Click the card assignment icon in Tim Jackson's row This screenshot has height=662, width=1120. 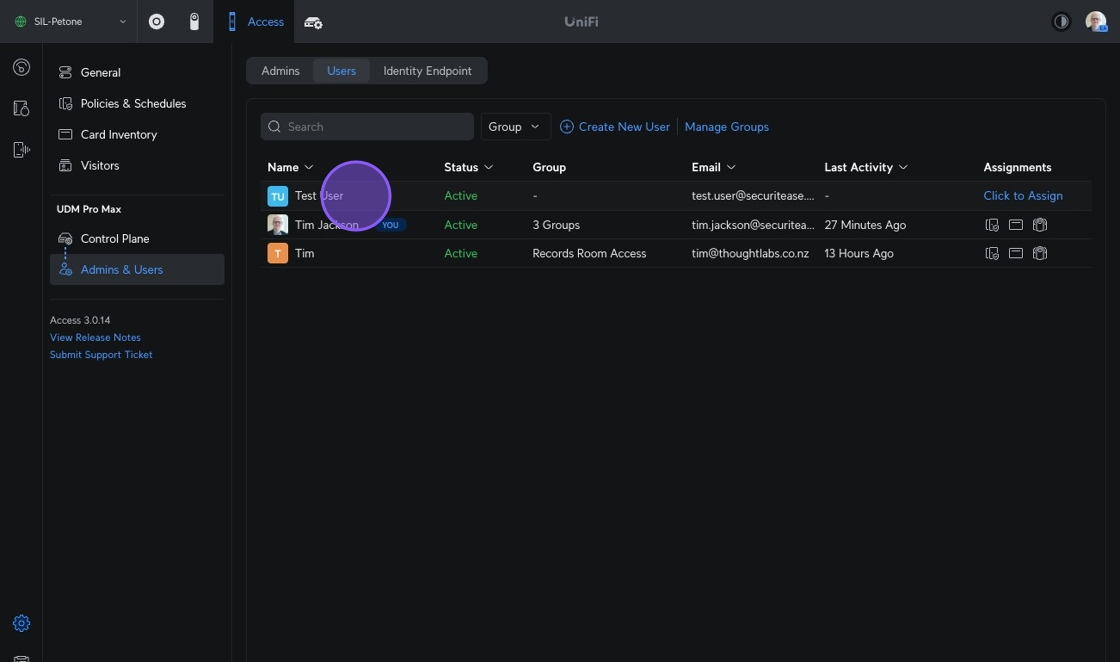(x=1015, y=225)
